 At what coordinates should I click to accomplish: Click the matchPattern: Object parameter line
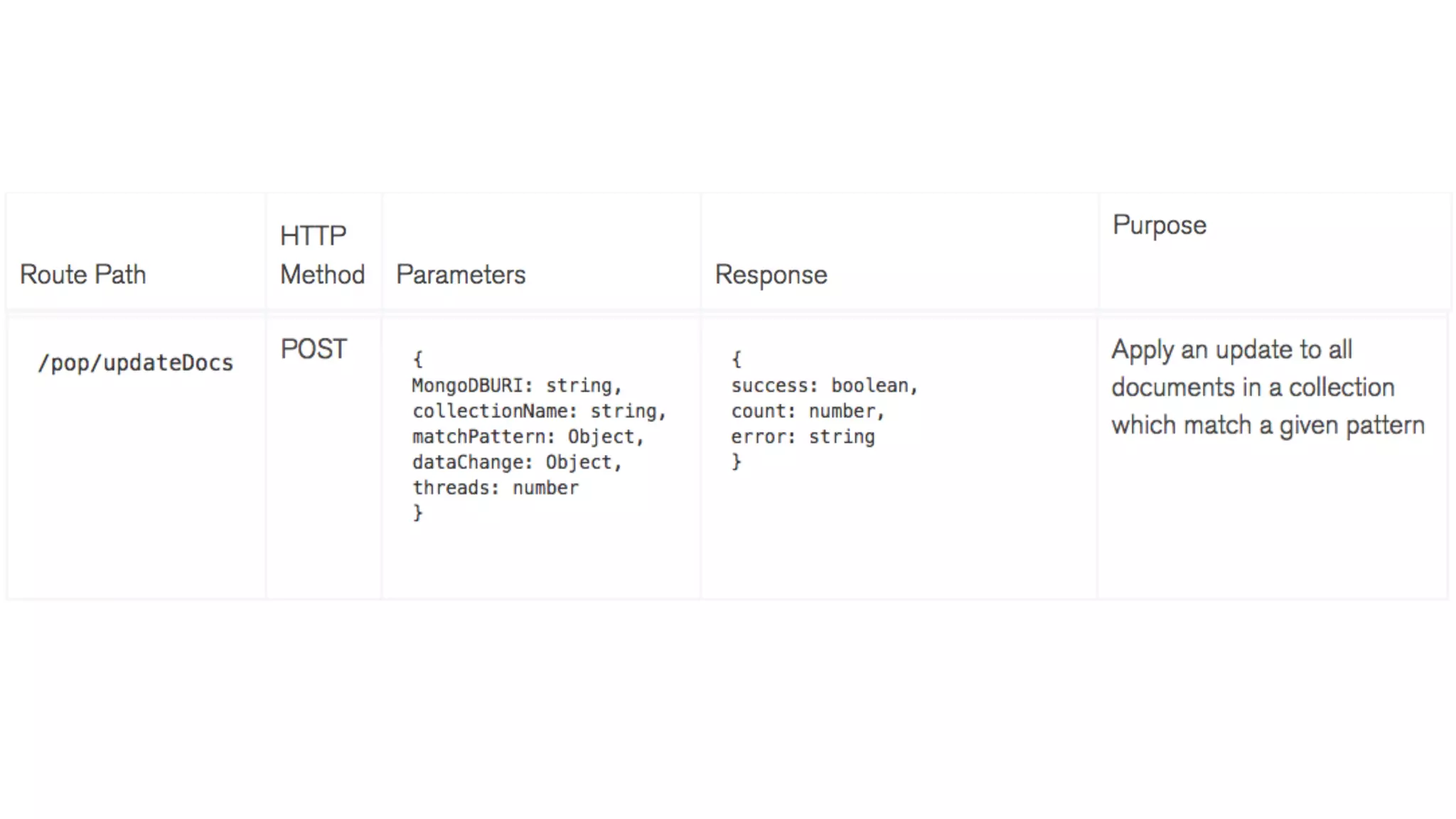528,437
